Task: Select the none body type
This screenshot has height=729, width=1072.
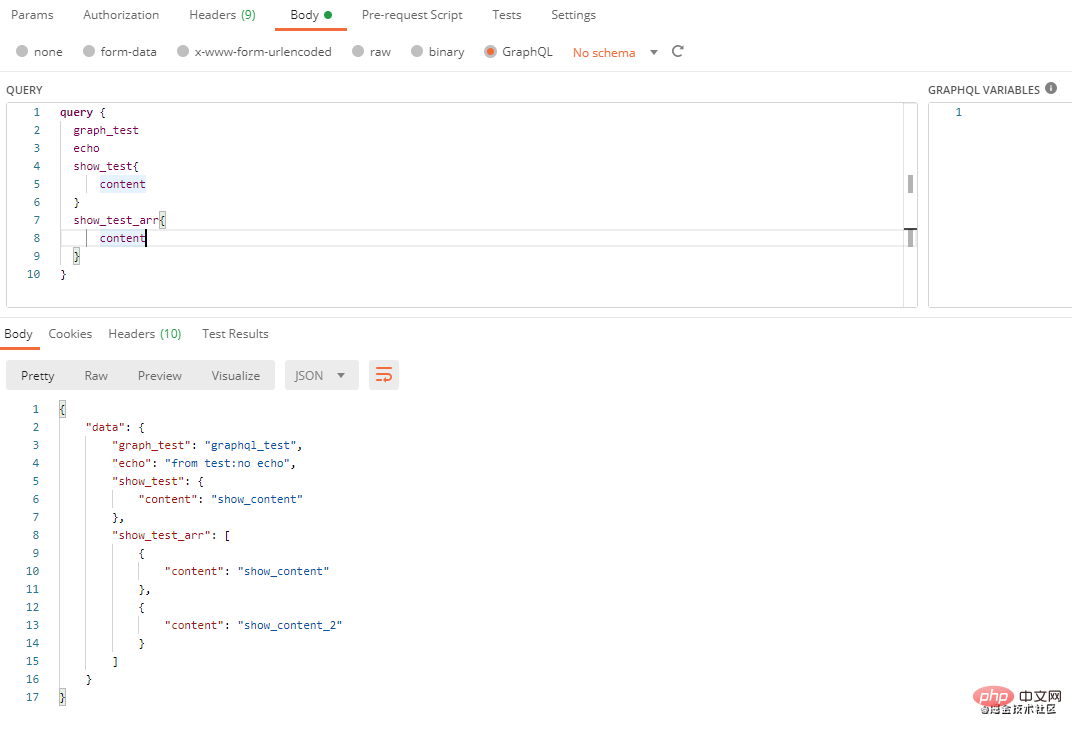Action: [x=39, y=51]
